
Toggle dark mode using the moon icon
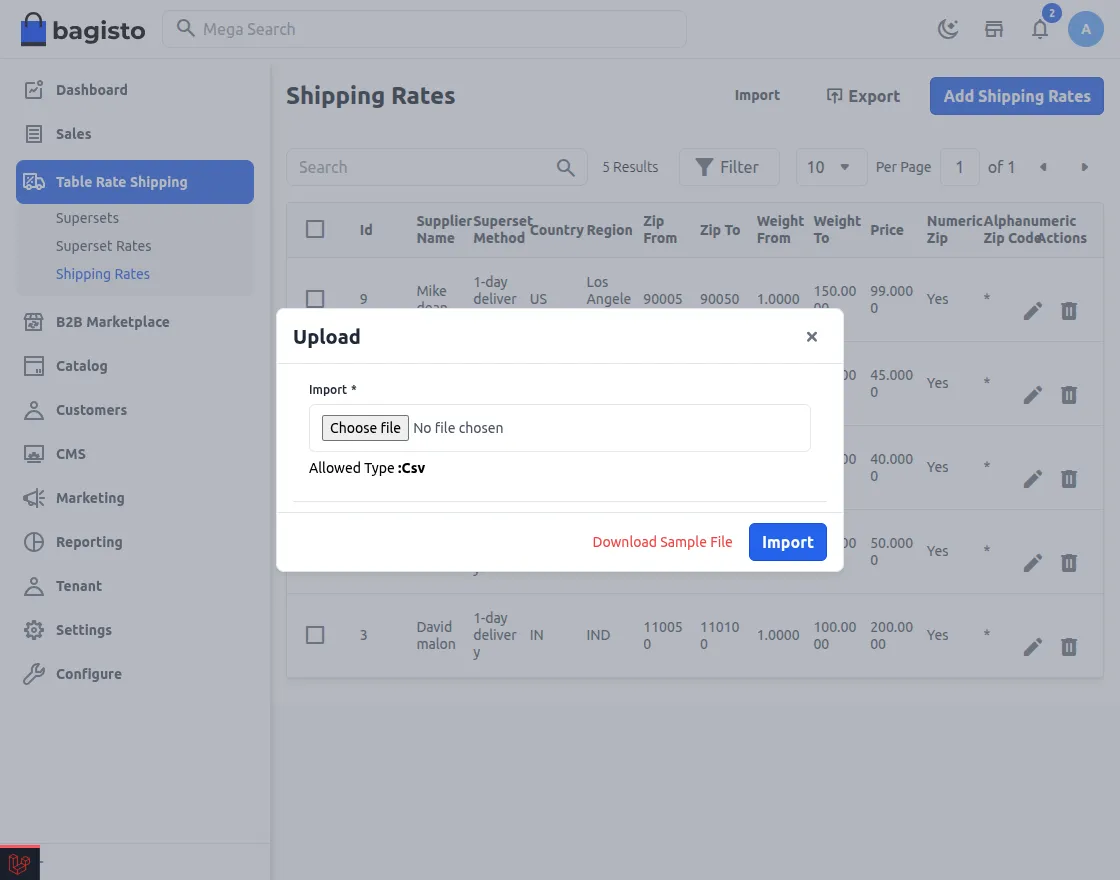pos(947,29)
